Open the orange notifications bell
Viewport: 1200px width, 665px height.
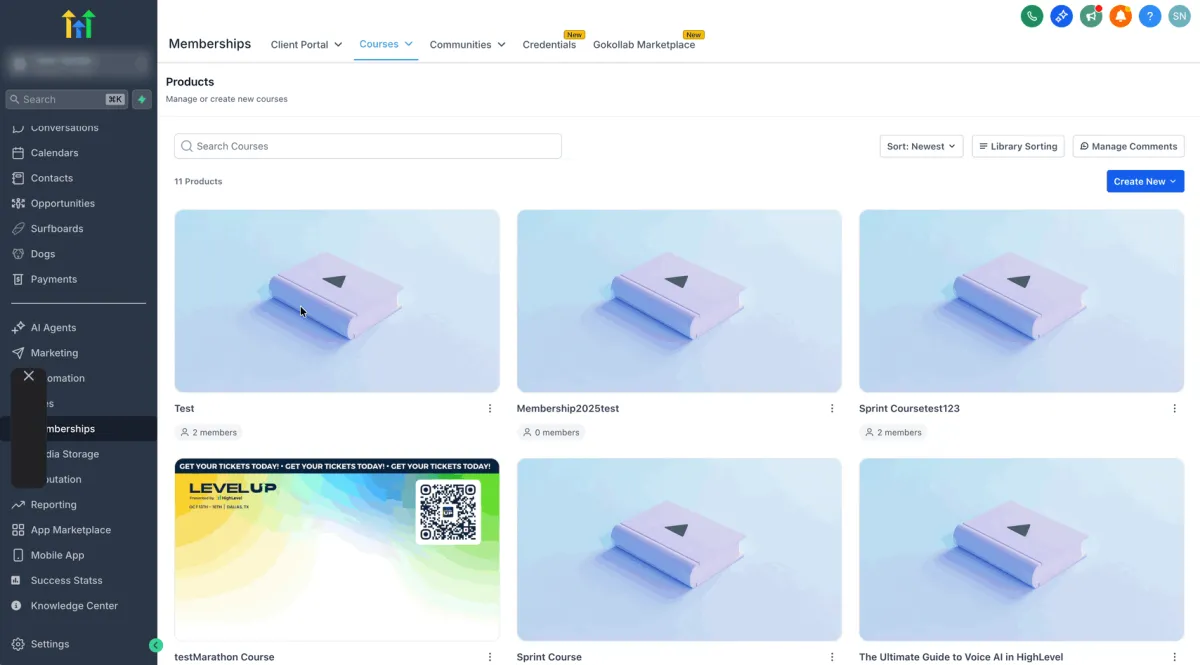(x=1121, y=16)
